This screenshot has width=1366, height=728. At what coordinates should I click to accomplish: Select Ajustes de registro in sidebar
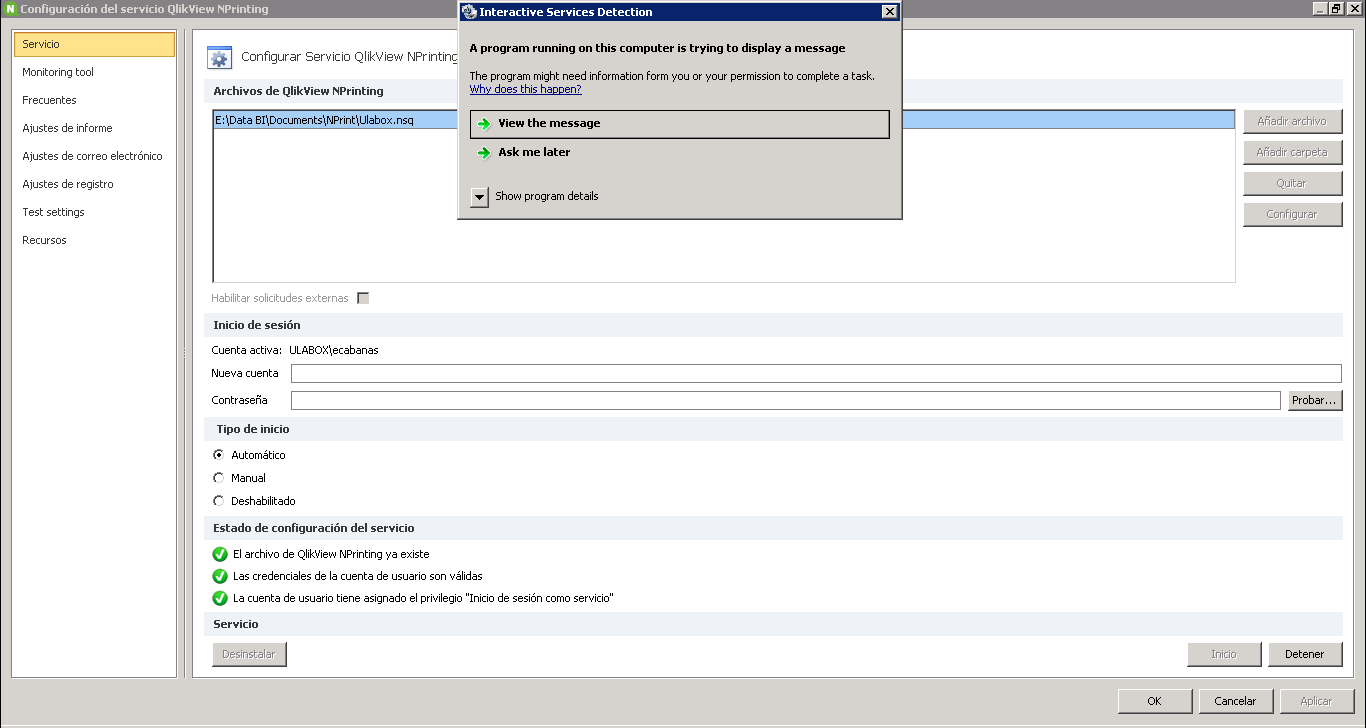coord(94,184)
